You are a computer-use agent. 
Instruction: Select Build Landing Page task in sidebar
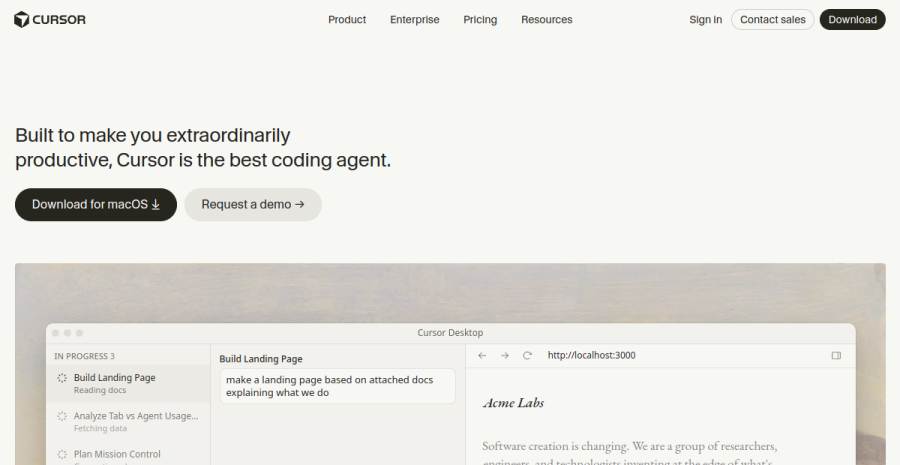click(129, 383)
